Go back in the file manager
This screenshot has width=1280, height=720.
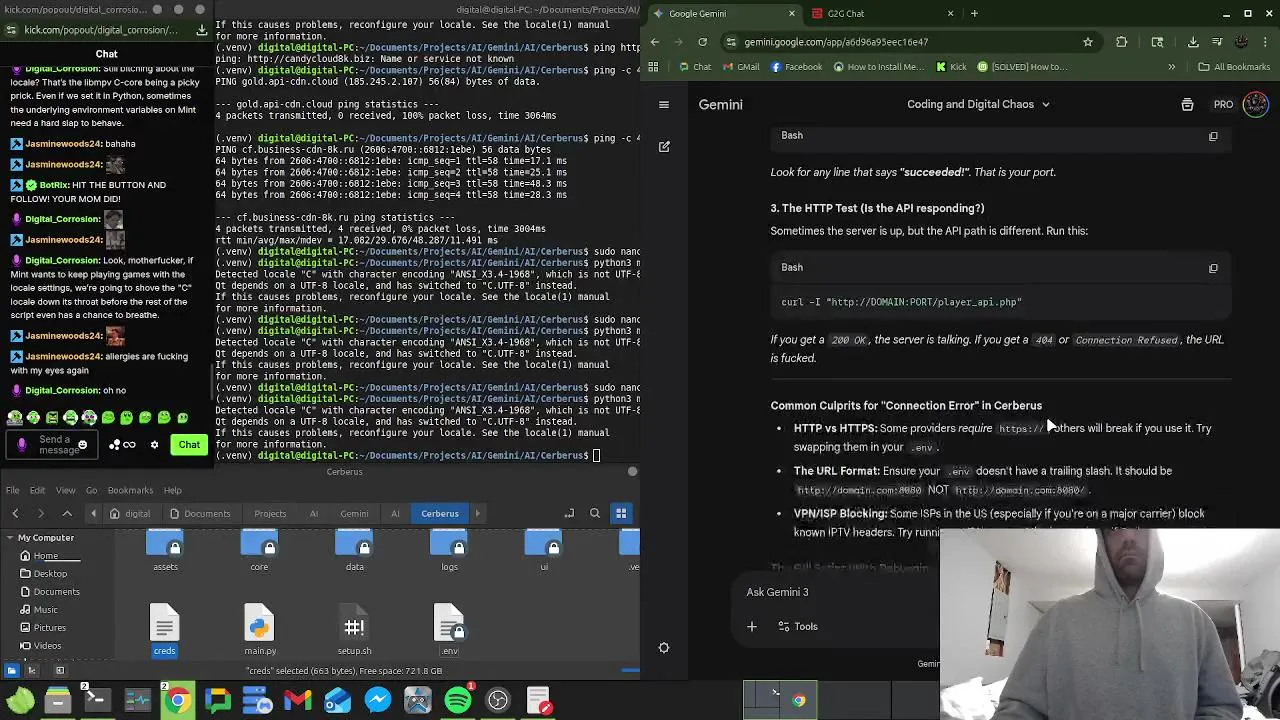(15, 513)
